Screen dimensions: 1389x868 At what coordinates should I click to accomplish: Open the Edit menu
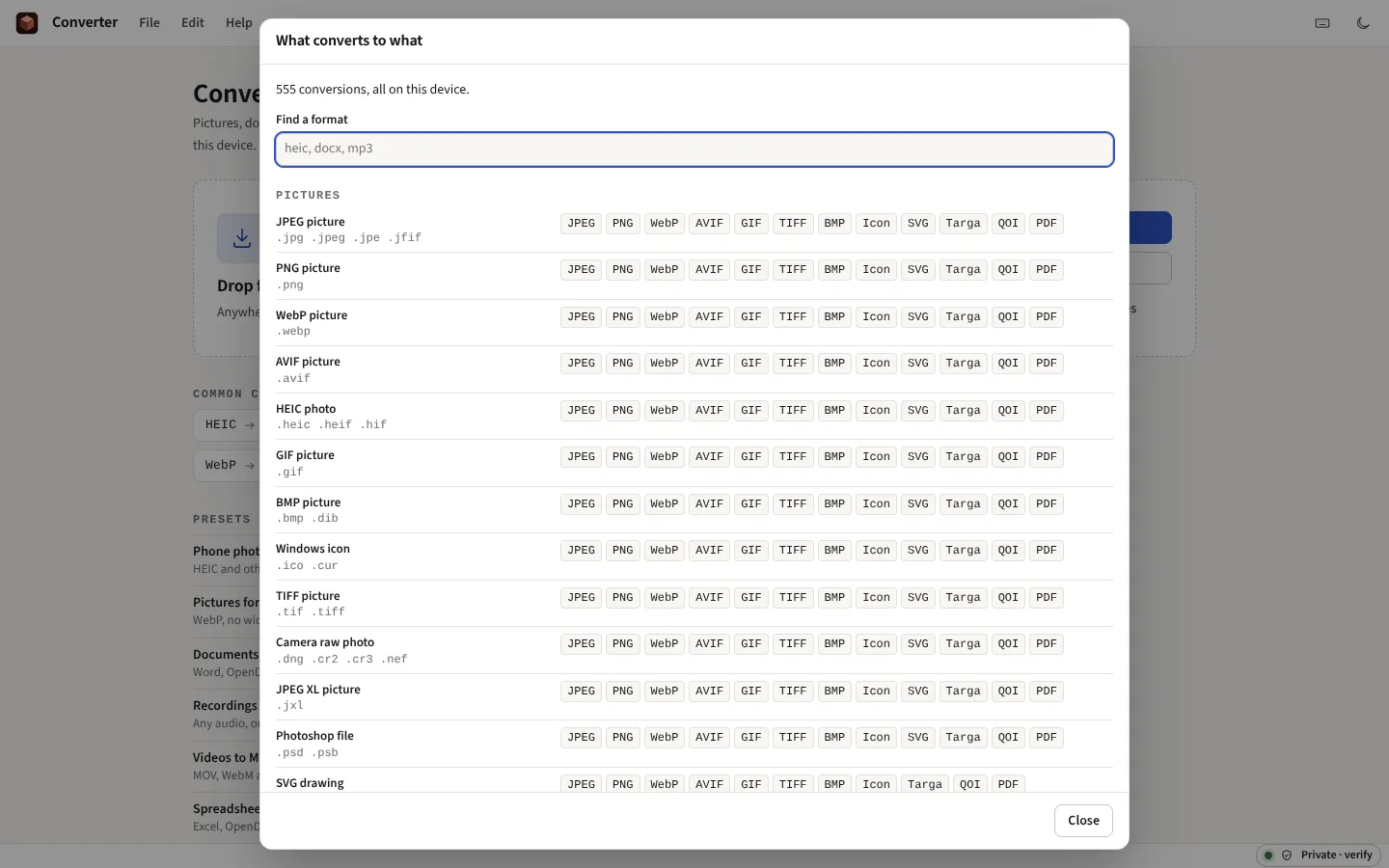[x=193, y=22]
